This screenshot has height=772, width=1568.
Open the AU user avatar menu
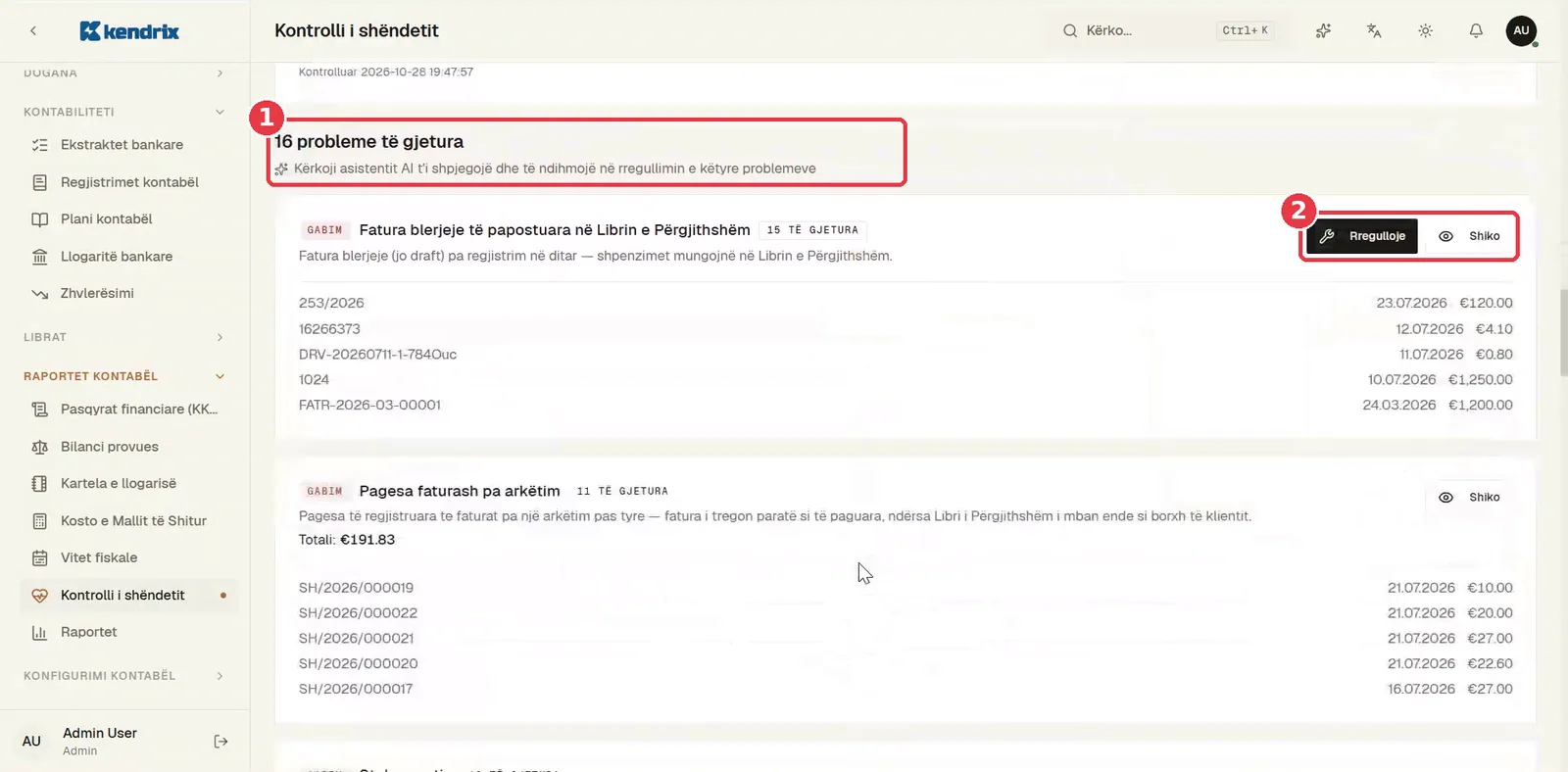1521,30
